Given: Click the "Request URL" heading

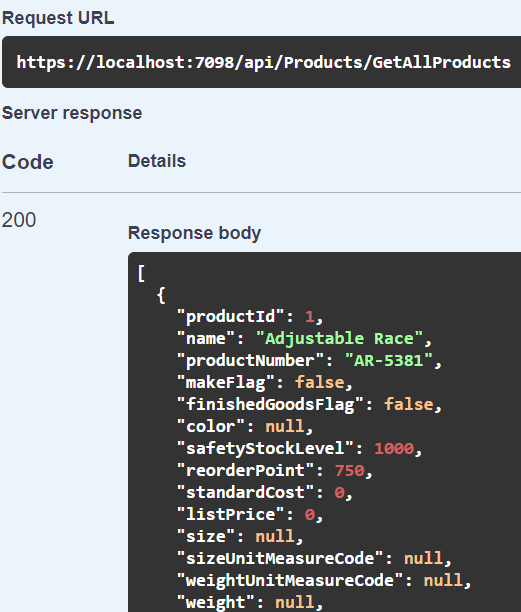Looking at the screenshot, I should point(58,18).
